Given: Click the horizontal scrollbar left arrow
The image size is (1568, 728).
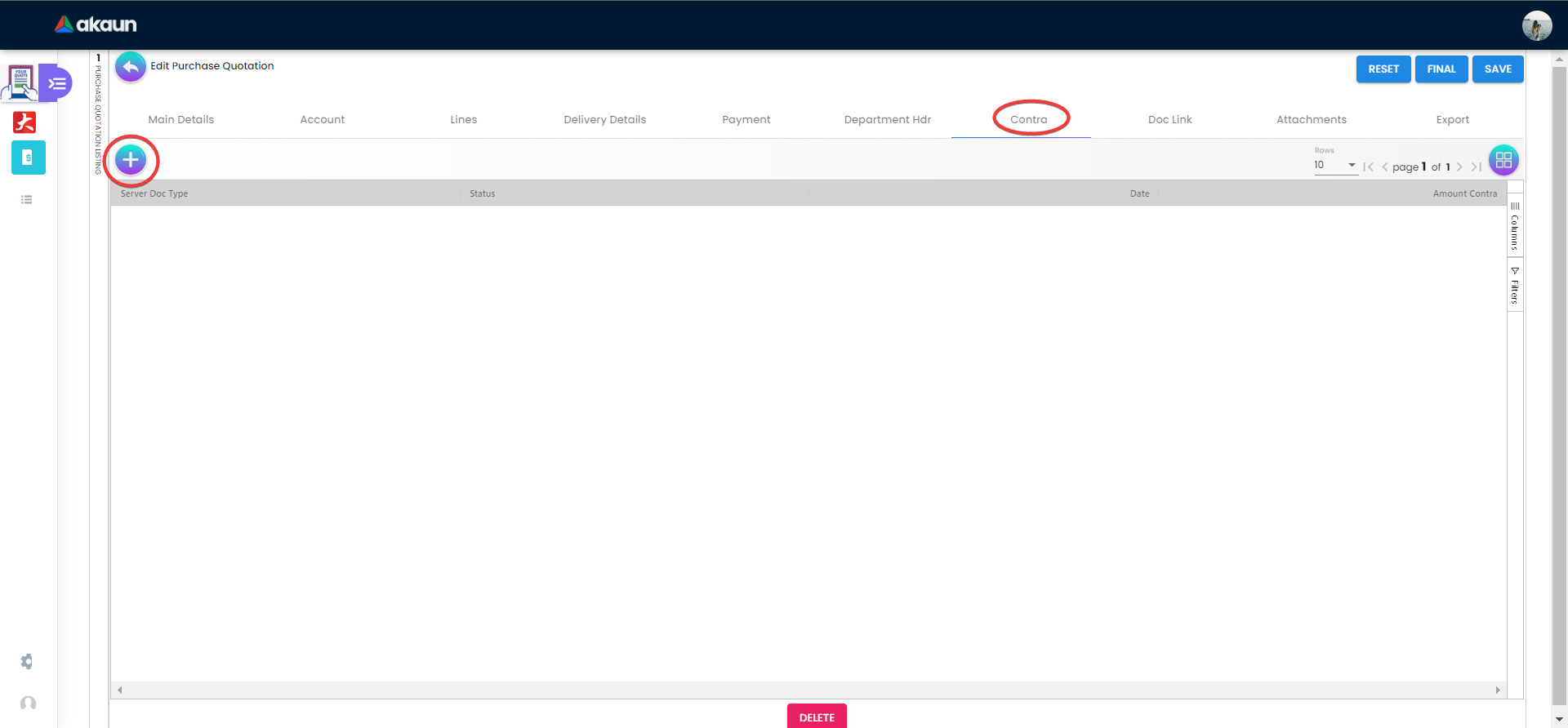Looking at the screenshot, I should 120,690.
